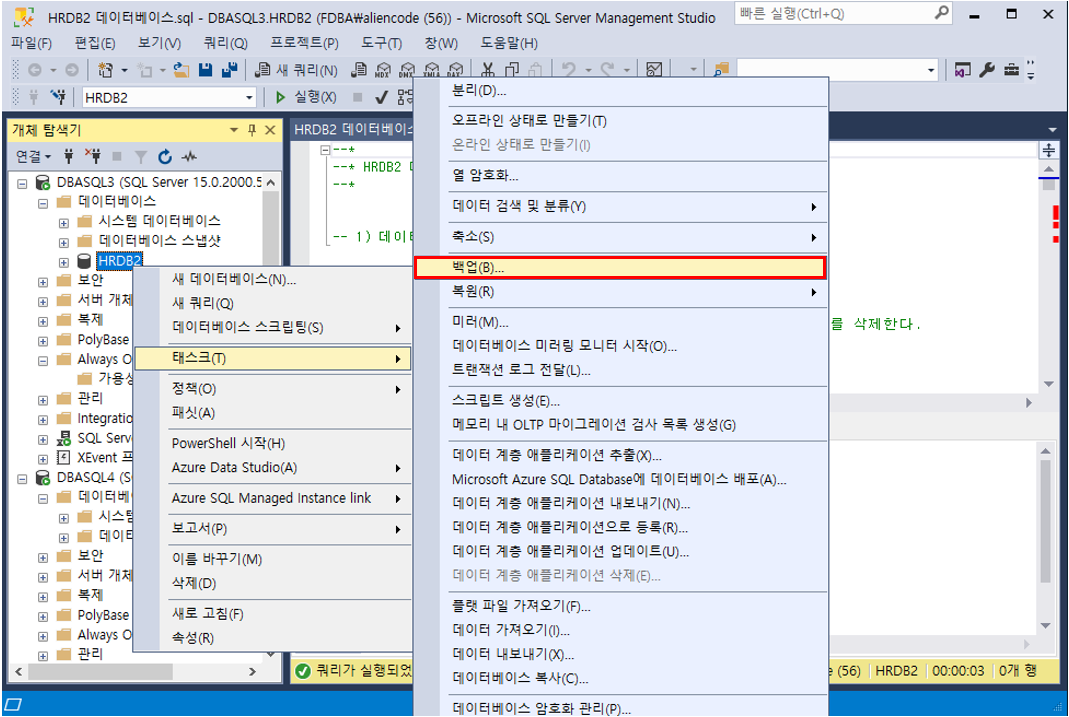Screen dimensions: 1069x717
Task: Select 태스크(T) in the context menu
Action: (x=273, y=358)
